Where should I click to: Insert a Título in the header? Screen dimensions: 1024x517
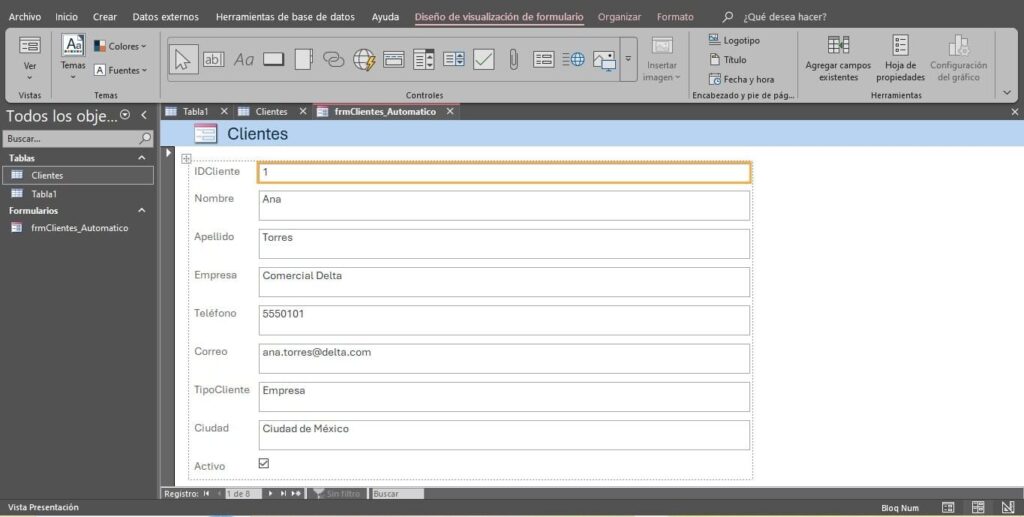[728, 59]
